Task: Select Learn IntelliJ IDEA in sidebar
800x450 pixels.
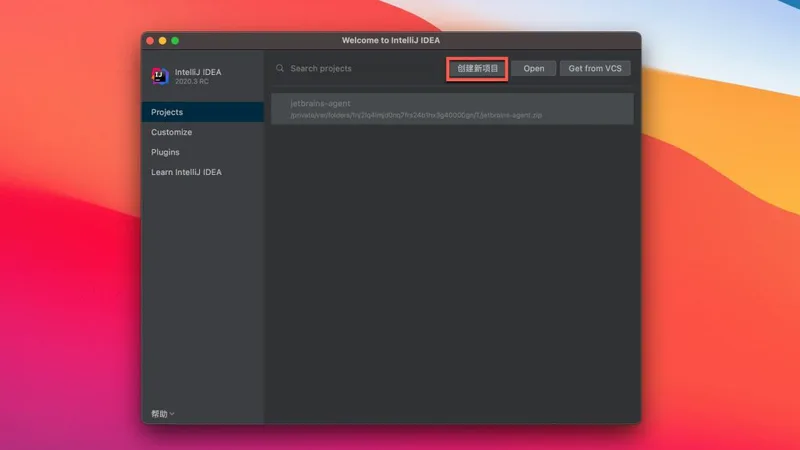Action: [x=186, y=172]
